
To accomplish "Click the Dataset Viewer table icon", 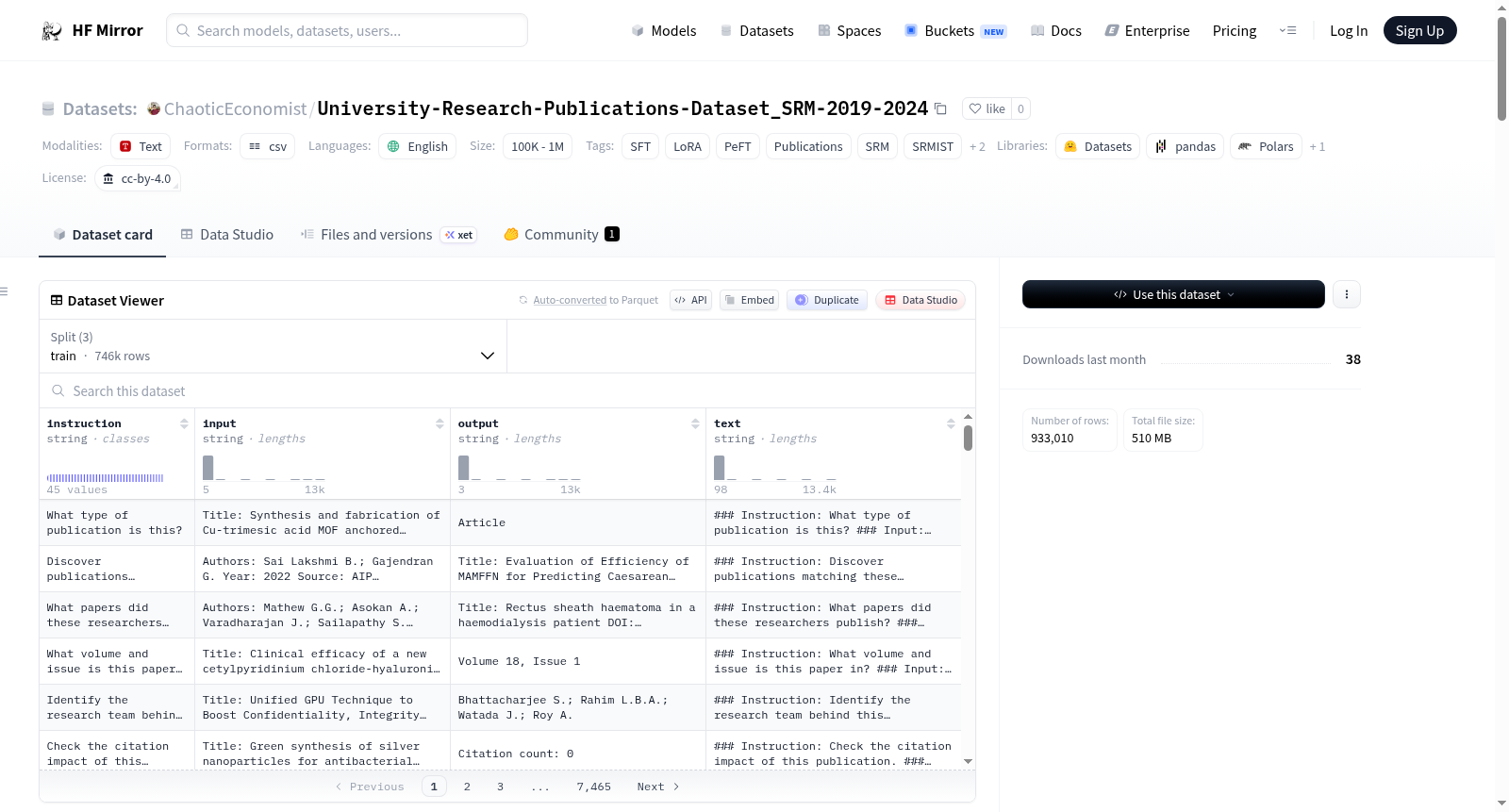I will click(57, 300).
